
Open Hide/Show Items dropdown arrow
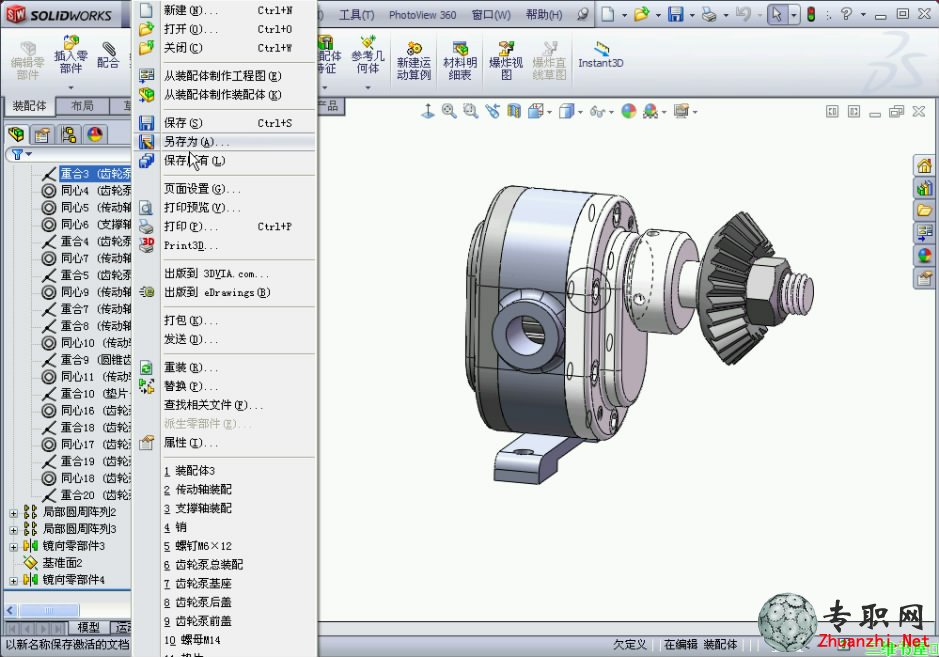coord(611,112)
